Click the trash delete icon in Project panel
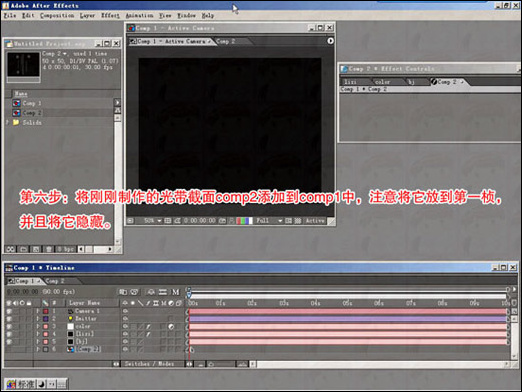The image size is (522, 392). pos(49,249)
